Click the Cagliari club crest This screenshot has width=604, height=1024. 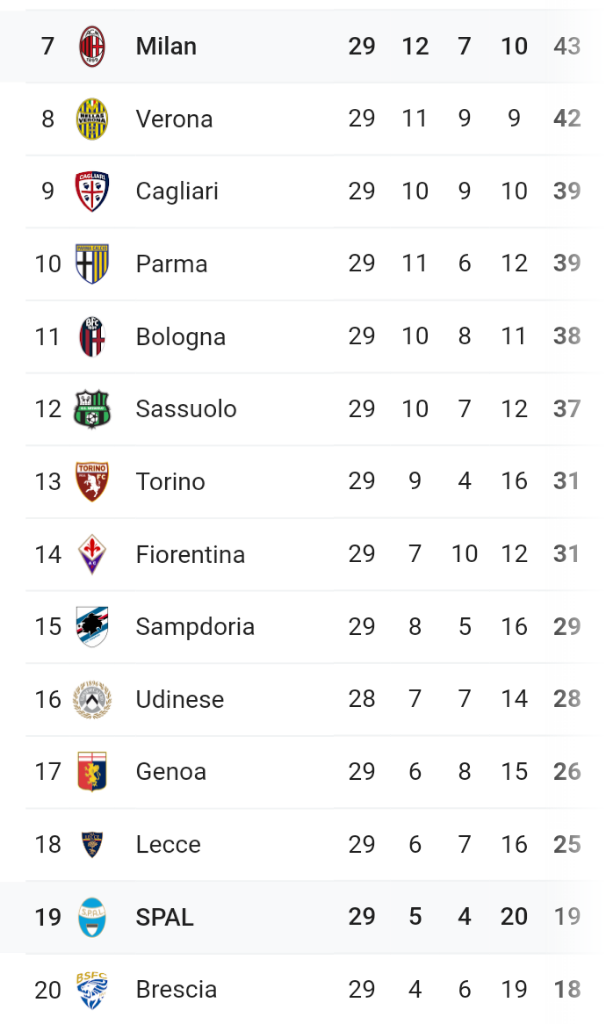(x=92, y=191)
